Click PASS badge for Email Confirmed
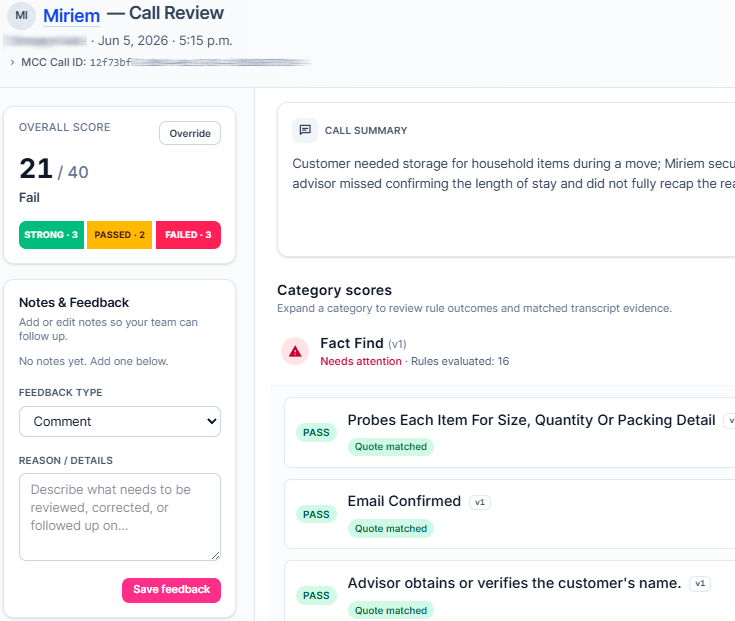This screenshot has width=735, height=621. (x=316, y=515)
